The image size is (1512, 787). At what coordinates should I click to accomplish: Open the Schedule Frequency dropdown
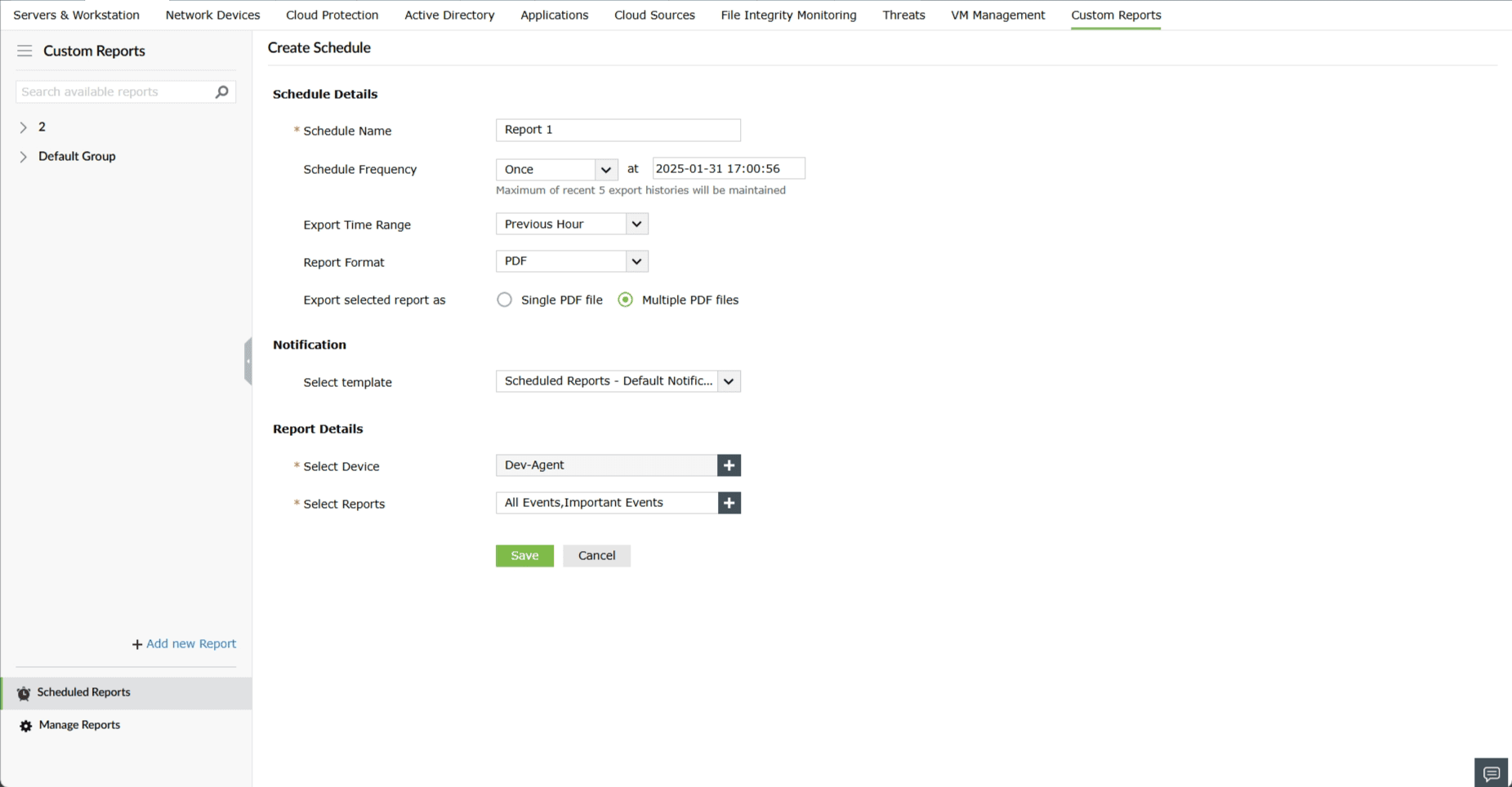557,169
